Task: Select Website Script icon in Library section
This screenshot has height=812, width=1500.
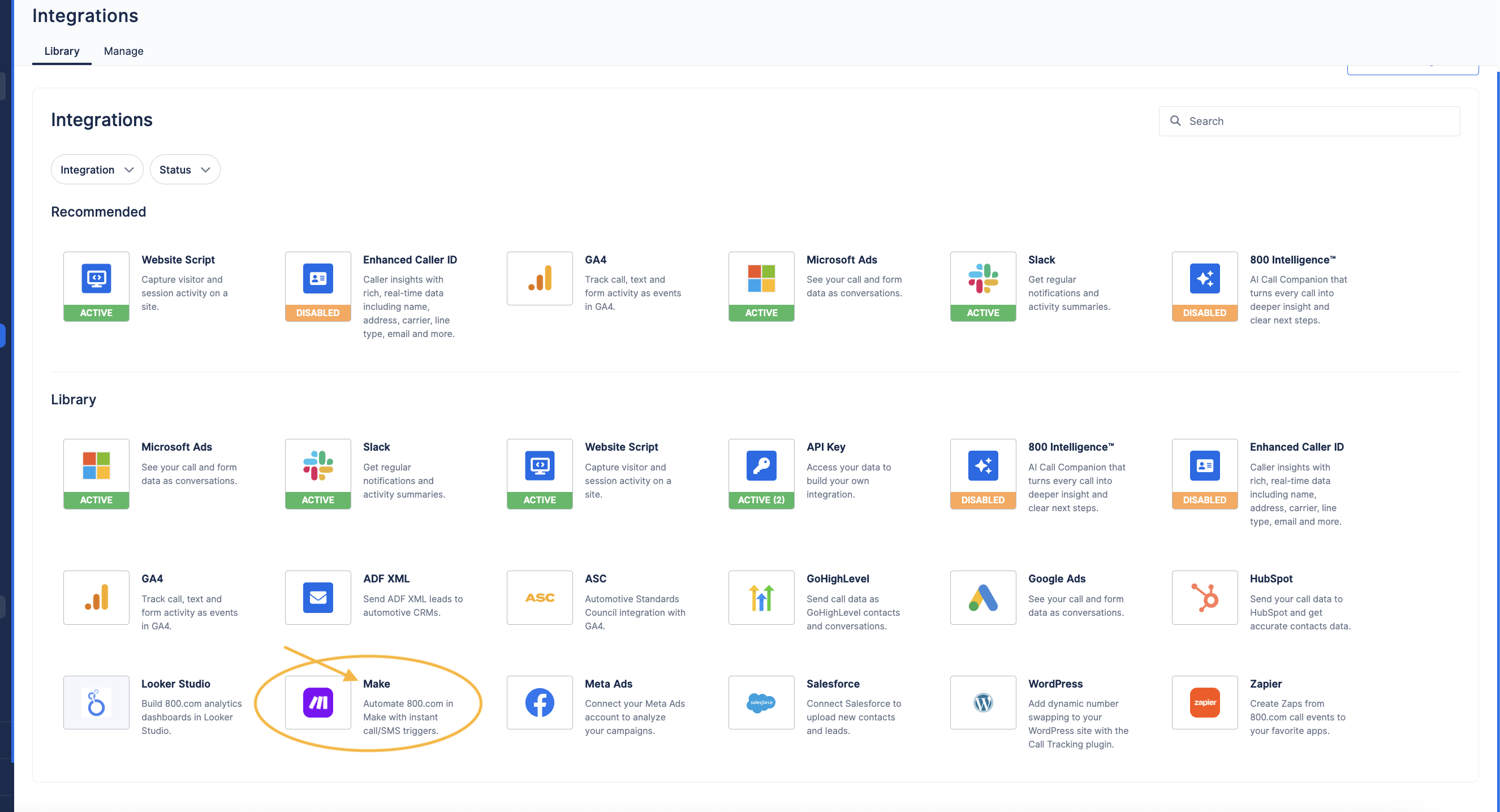Action: point(540,466)
